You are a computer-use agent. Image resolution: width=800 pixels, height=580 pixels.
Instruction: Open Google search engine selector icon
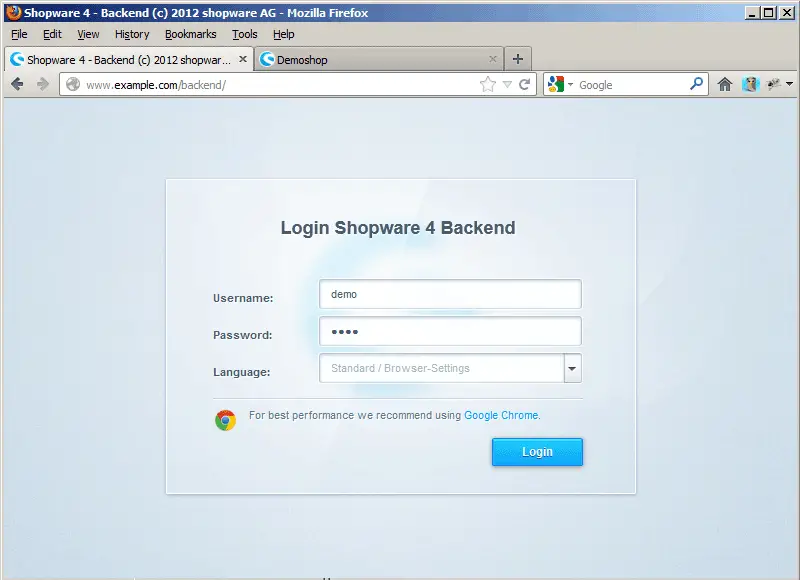point(556,84)
